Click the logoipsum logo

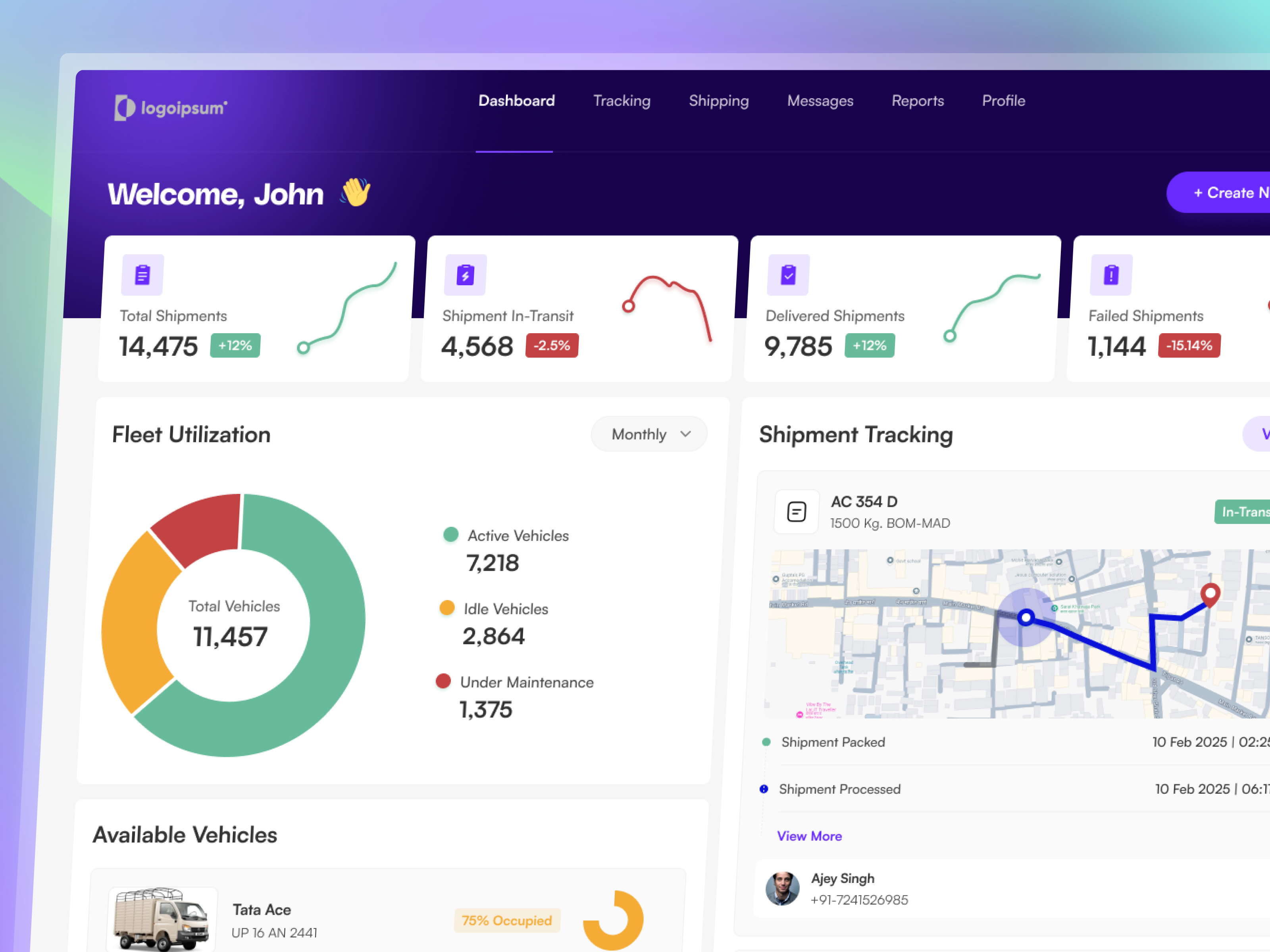171,107
